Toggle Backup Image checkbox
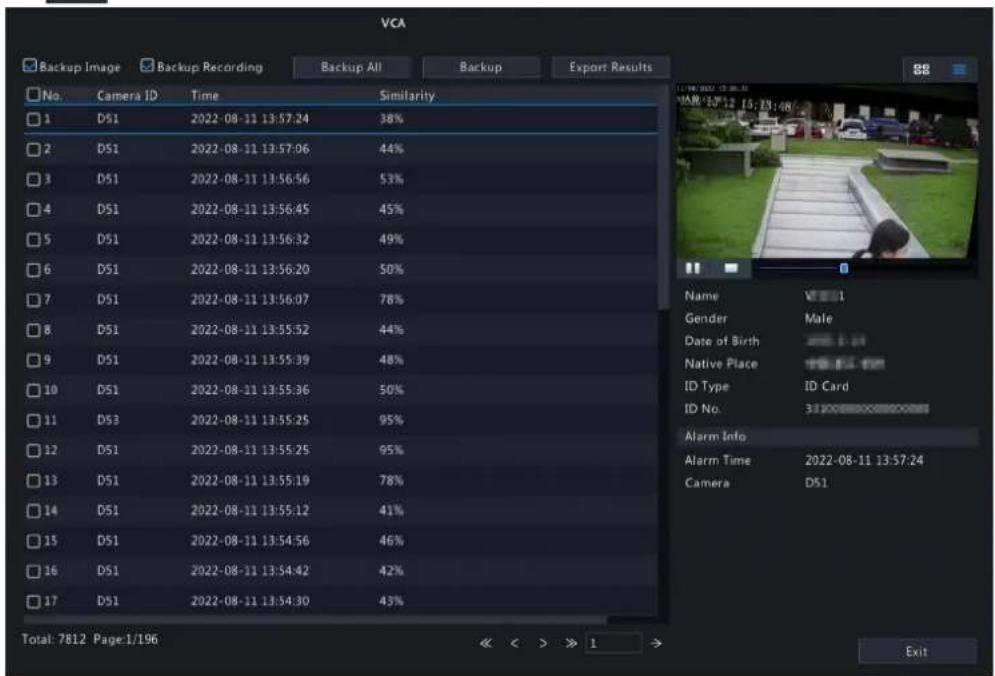This screenshot has height=676, width=995. 30,65
